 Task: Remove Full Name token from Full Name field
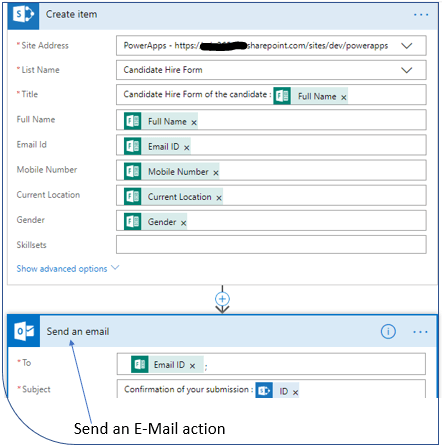point(194,123)
